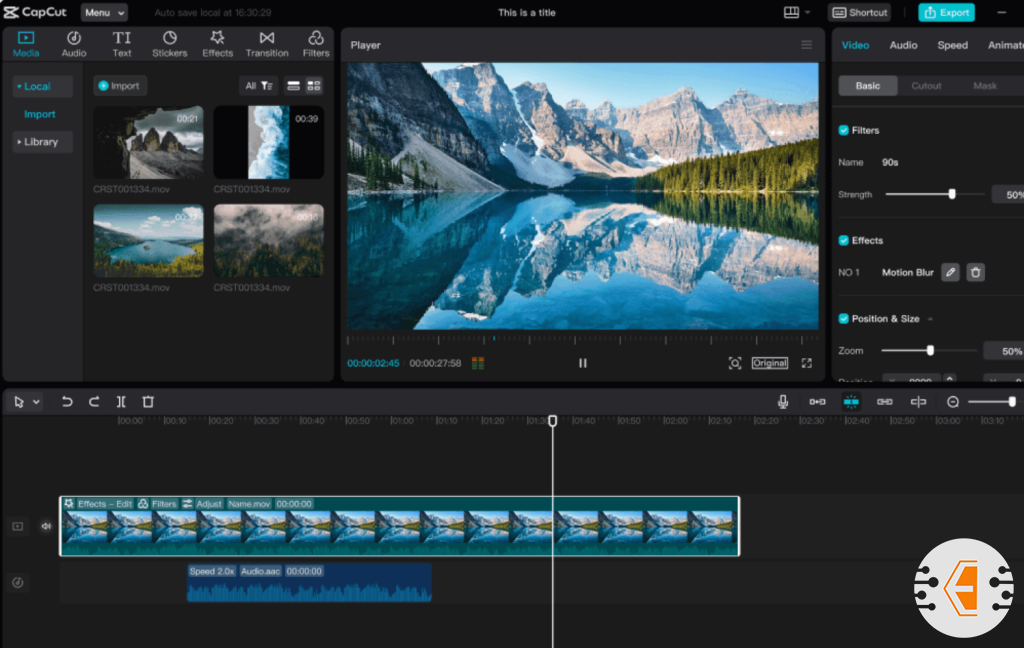Screen dimensions: 1024x648
Task: Uncheck the Filters checkbox
Action: pos(844,130)
